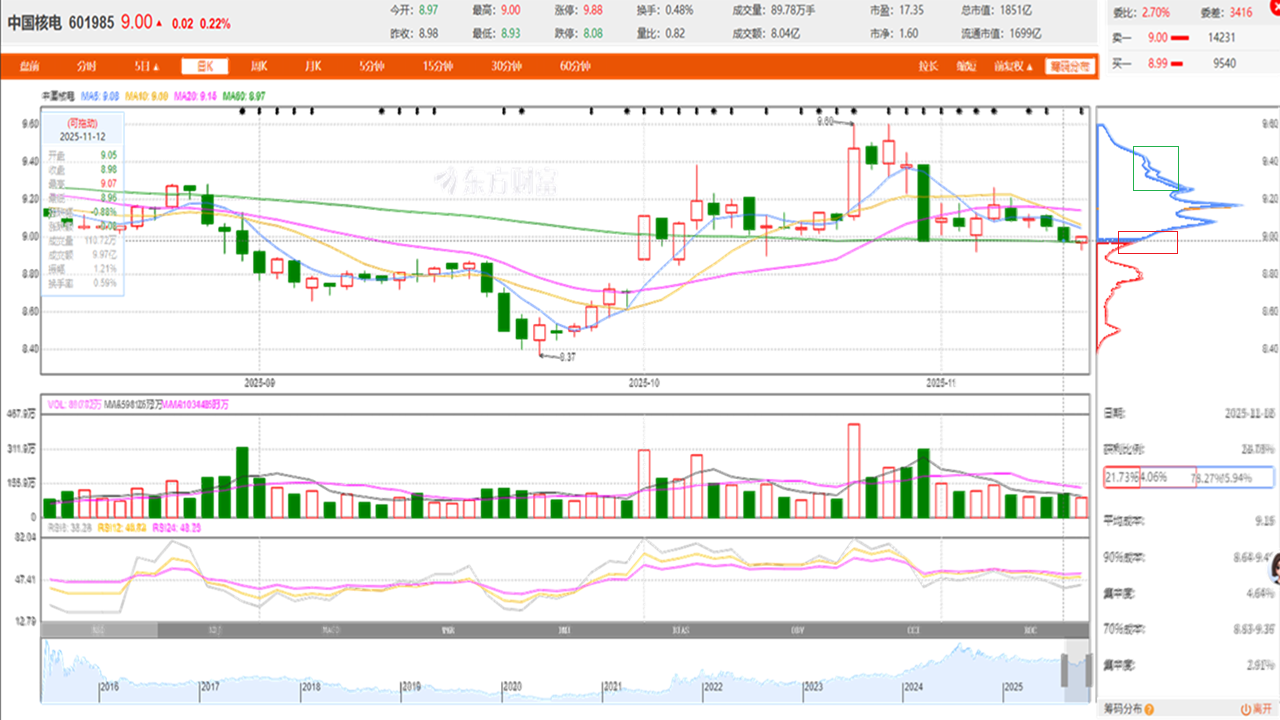Click the tallest red volume bar

854,470
